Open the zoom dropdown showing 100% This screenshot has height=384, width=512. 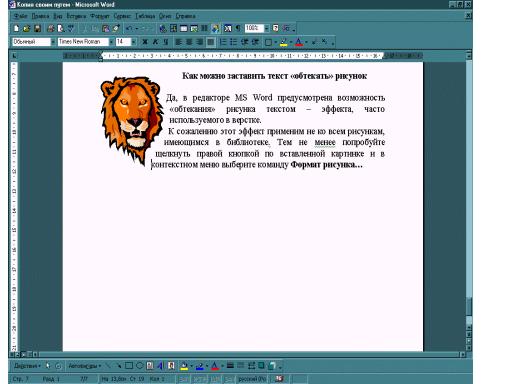pos(266,28)
